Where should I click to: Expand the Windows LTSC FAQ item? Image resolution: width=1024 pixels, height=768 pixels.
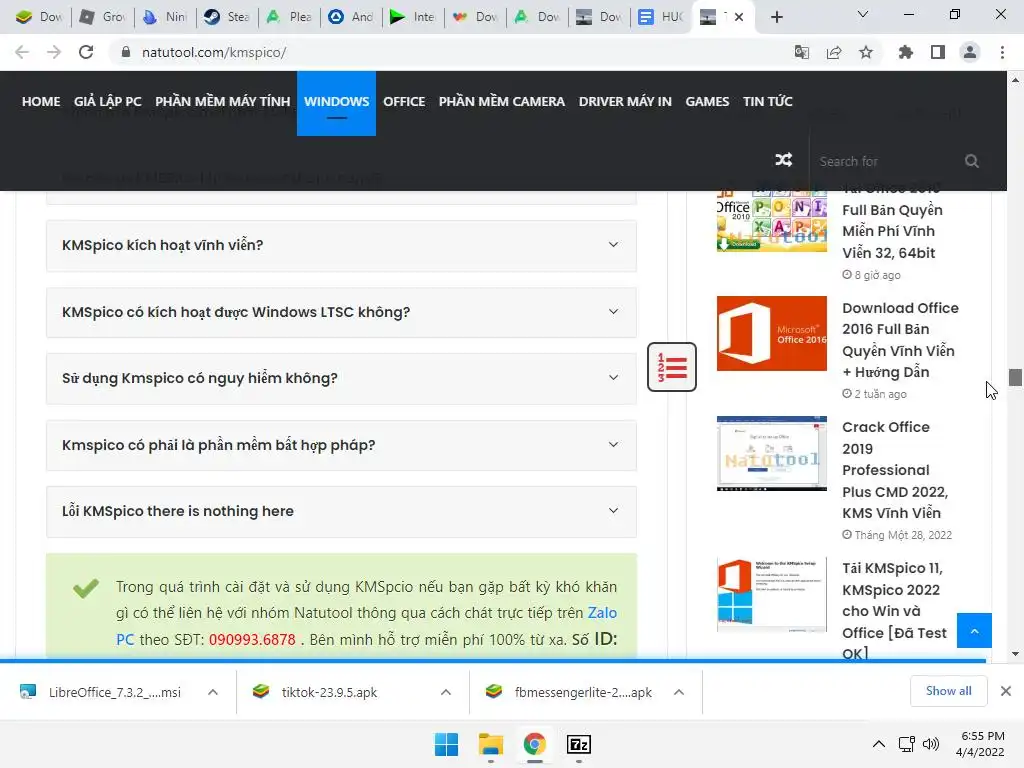(341, 312)
